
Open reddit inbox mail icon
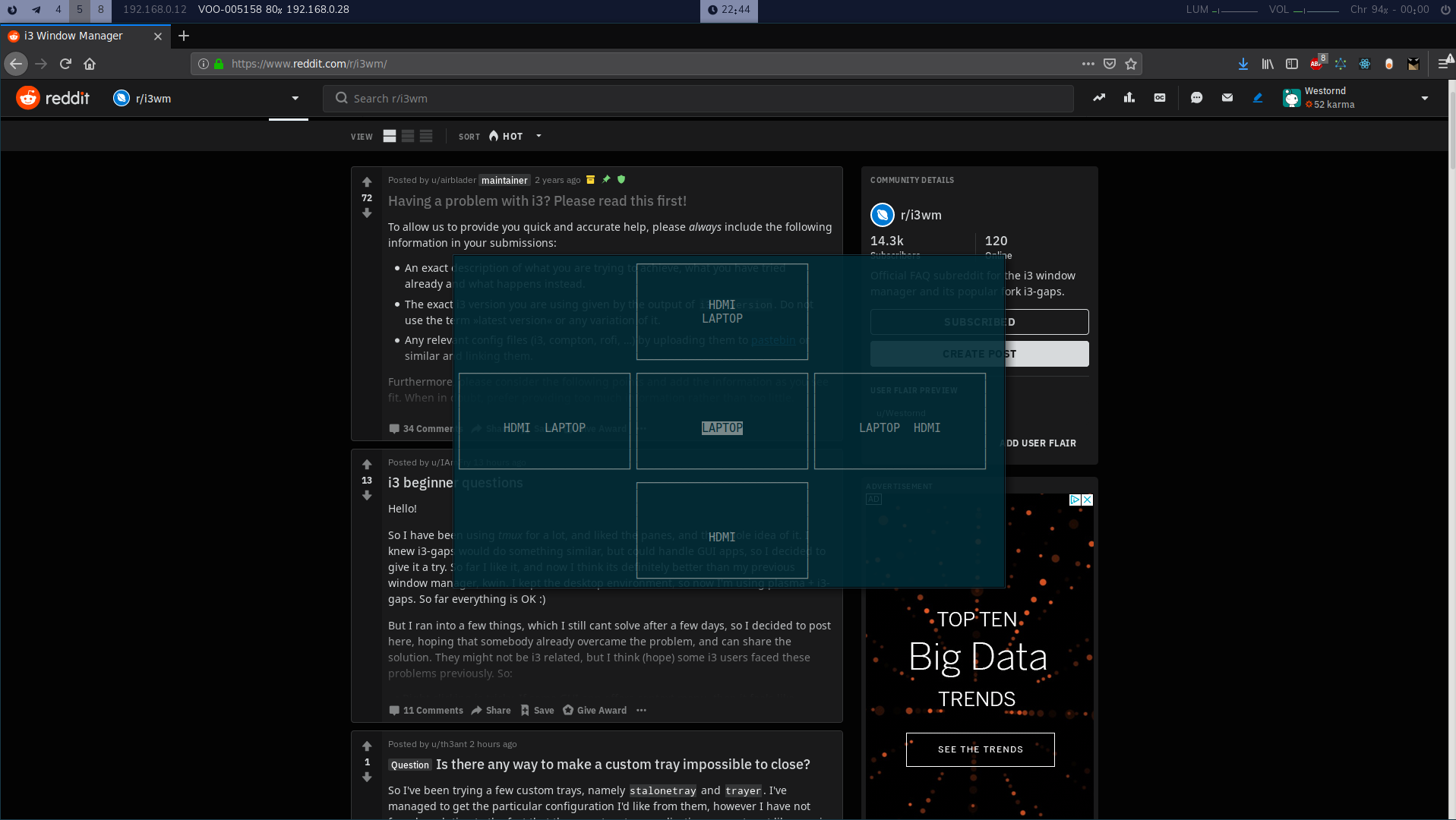click(x=1227, y=98)
